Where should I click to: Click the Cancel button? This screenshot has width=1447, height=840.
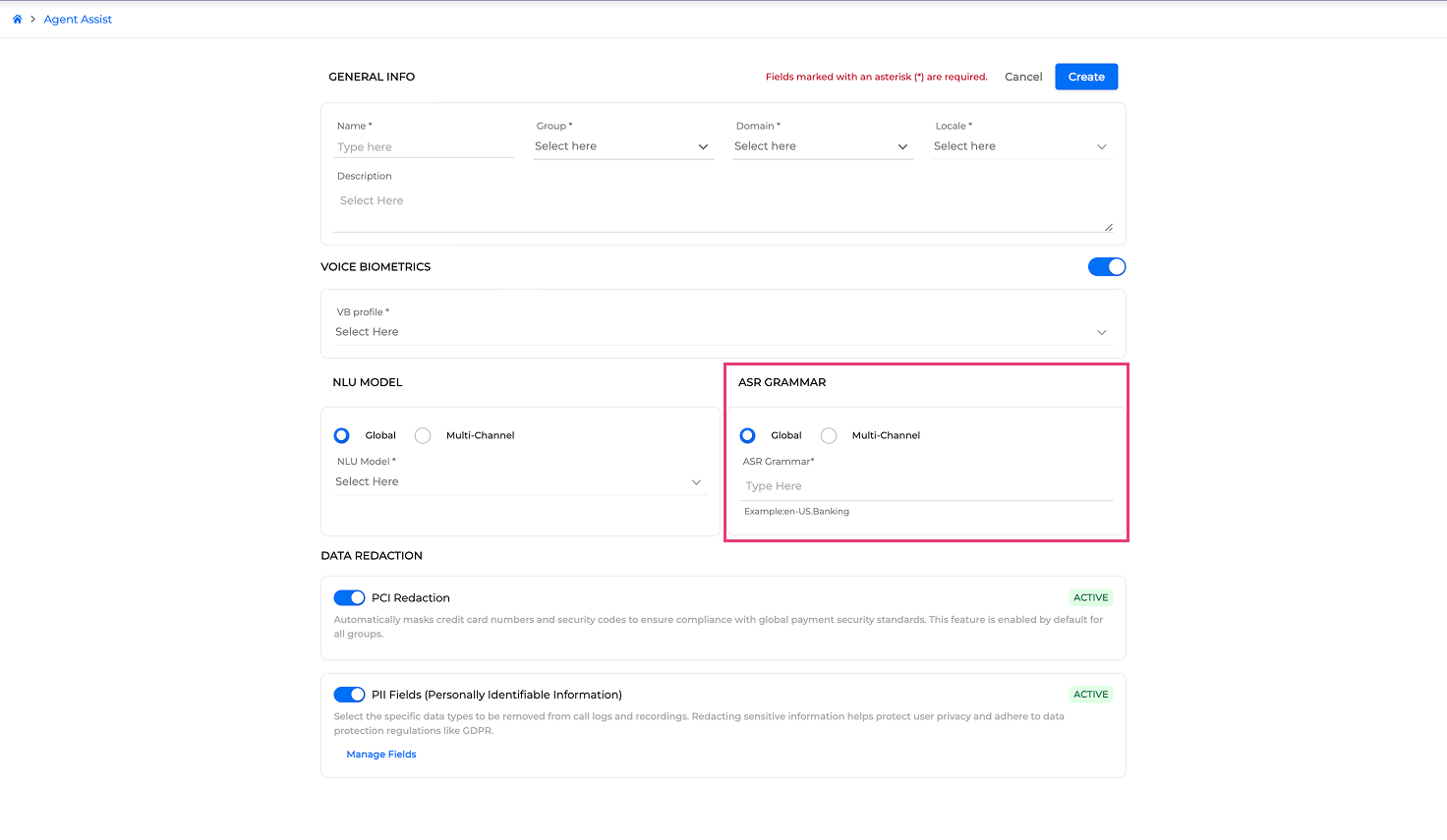pos(1023,77)
